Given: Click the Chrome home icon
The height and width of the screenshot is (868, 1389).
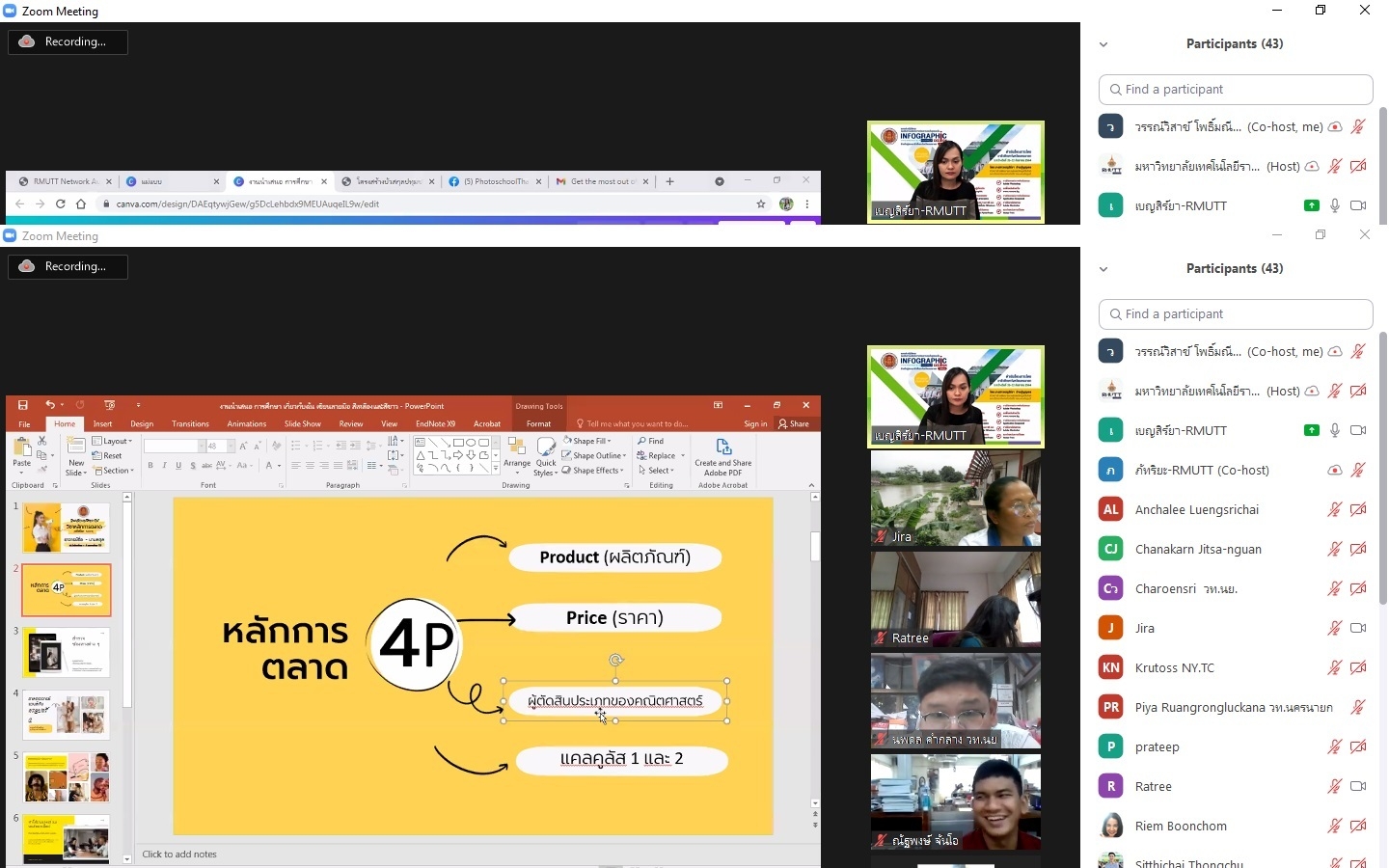Looking at the screenshot, I should [x=81, y=203].
